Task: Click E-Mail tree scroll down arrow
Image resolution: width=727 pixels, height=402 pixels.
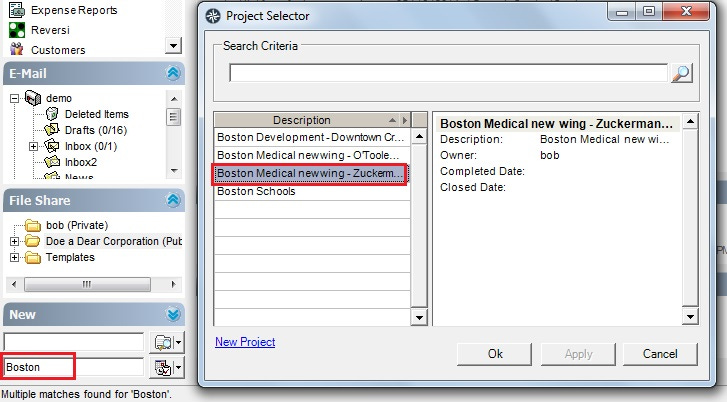Action: (x=174, y=171)
